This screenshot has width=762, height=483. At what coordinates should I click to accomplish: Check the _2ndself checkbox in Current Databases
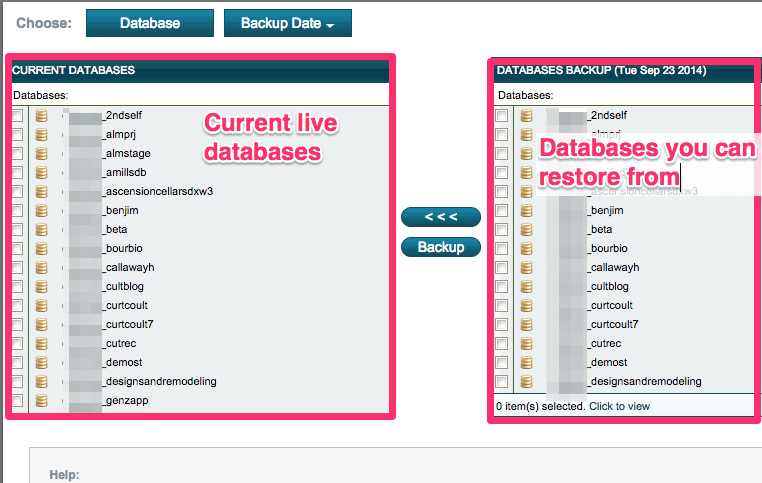17,116
